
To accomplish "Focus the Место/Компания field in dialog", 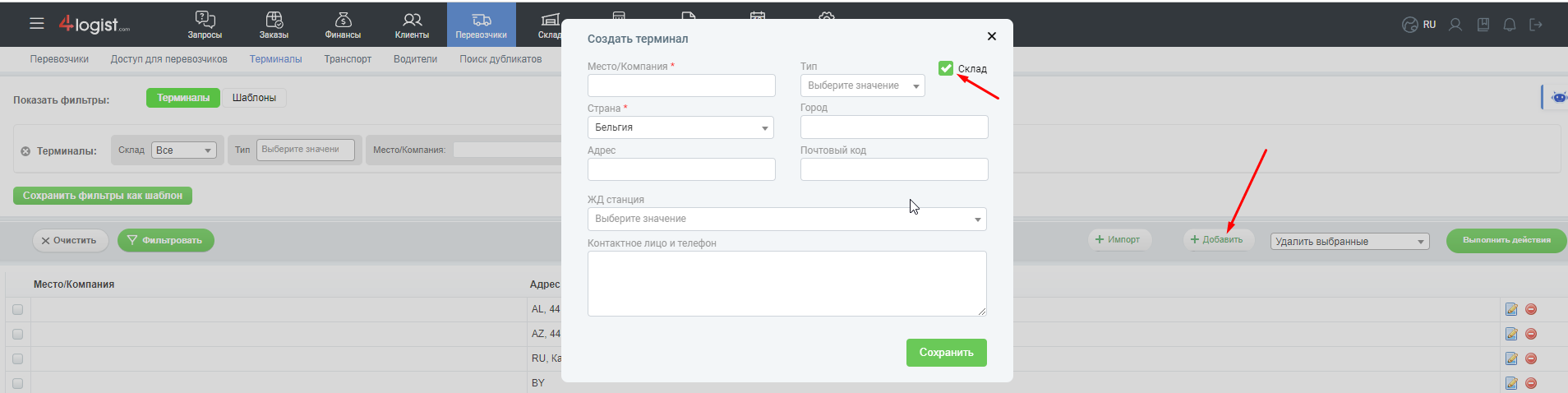I will [681, 86].
